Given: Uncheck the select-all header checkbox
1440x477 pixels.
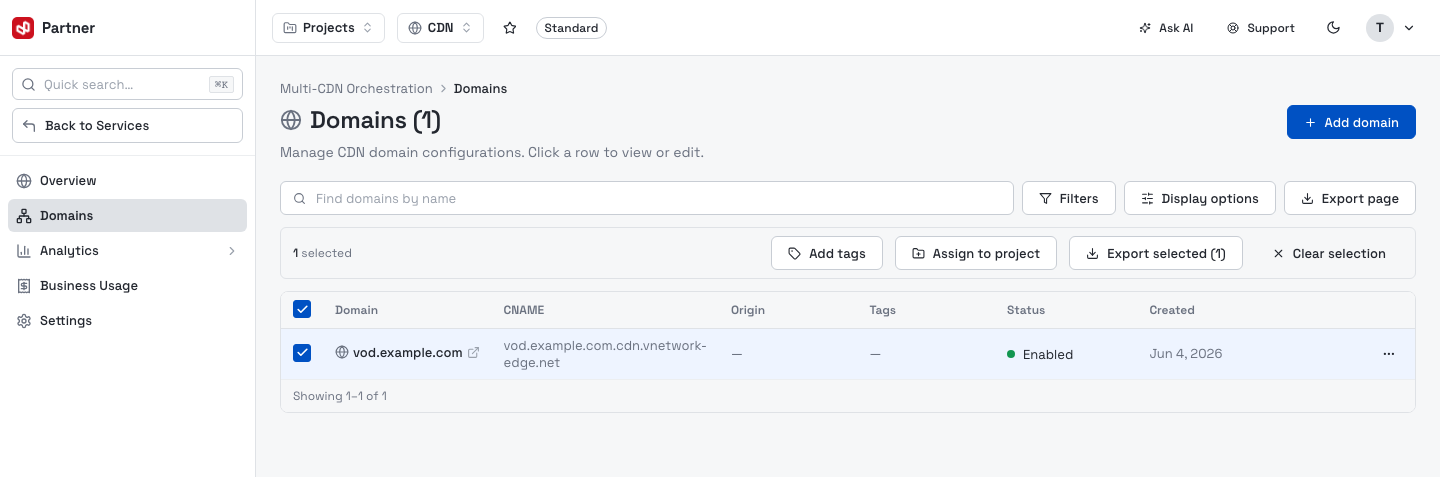Looking at the screenshot, I should (302, 309).
